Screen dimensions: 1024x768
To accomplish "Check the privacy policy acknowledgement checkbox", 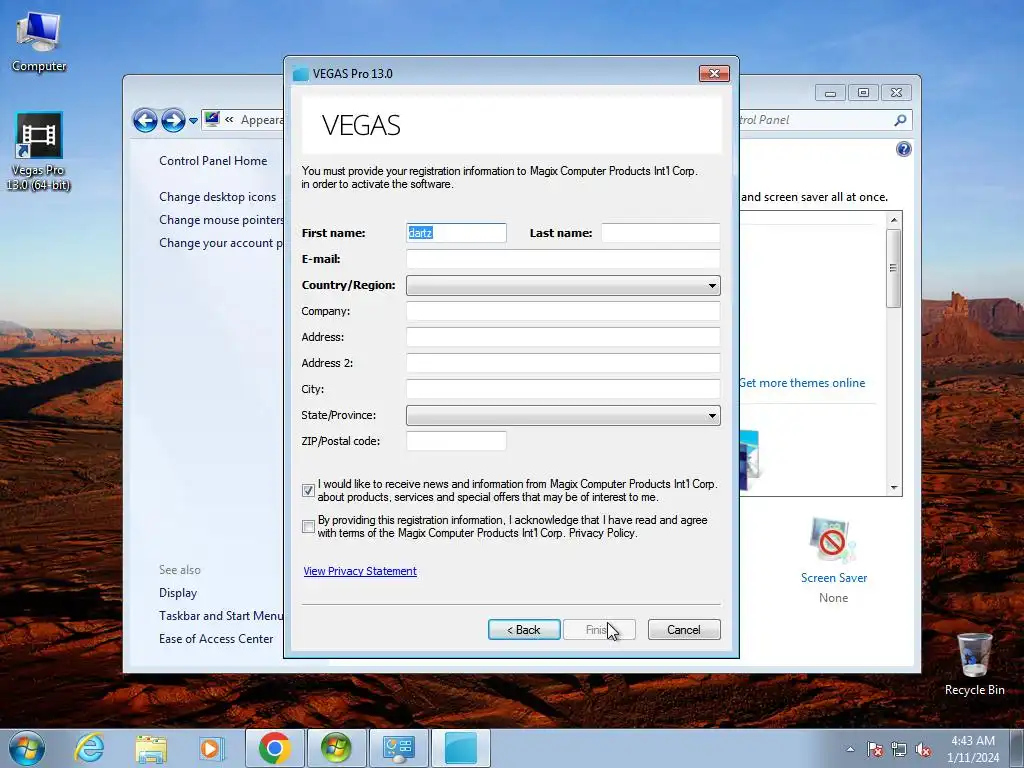I will tap(308, 526).
